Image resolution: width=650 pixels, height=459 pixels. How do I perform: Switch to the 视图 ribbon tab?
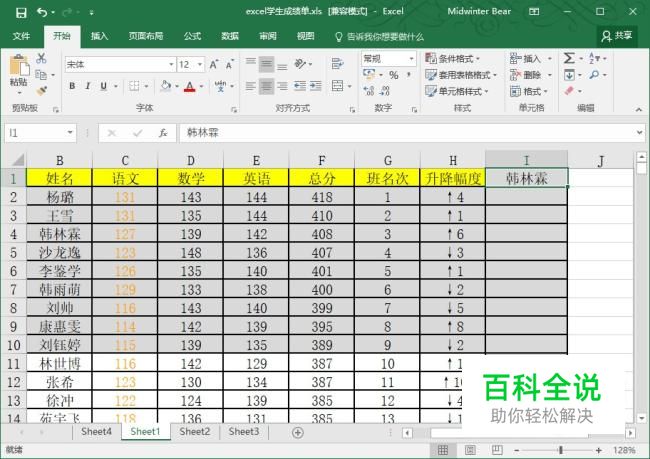click(306, 36)
